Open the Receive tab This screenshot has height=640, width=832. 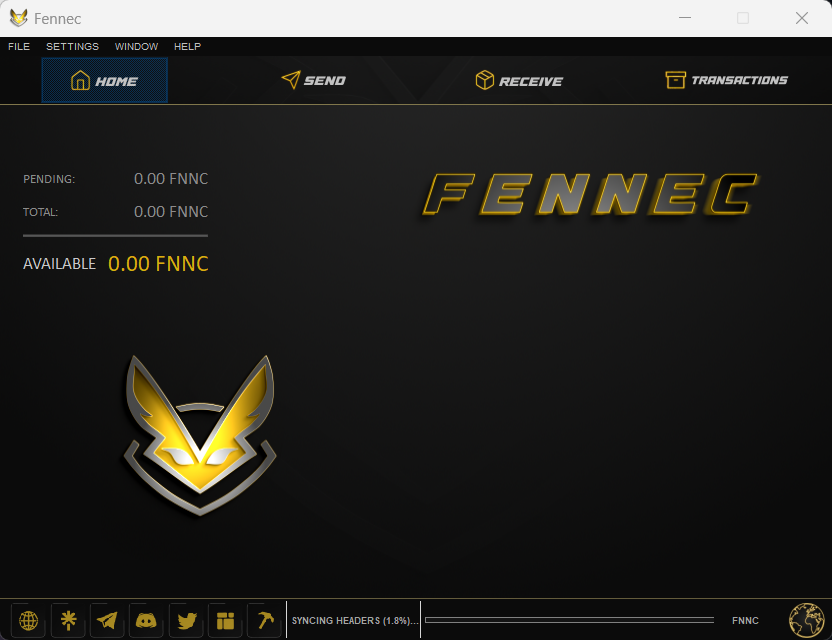click(x=519, y=81)
